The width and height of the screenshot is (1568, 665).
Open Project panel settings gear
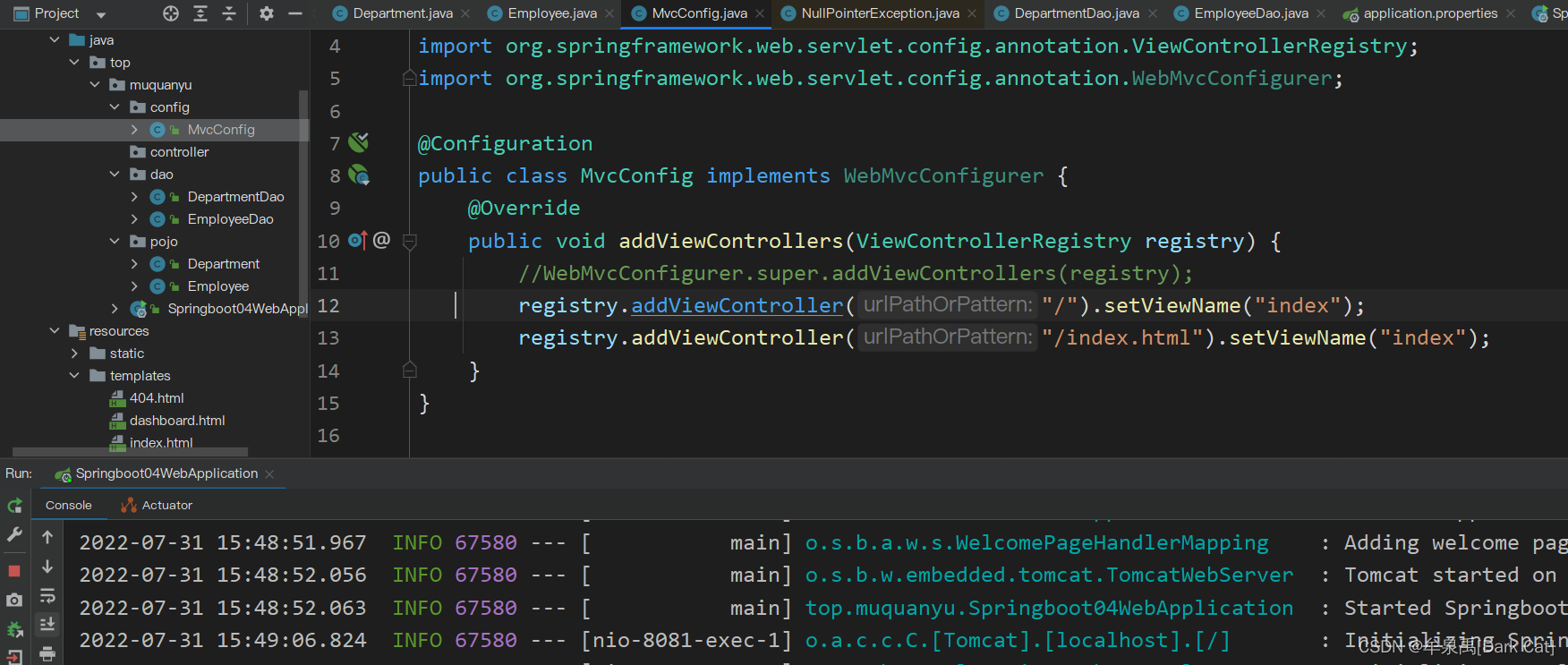(267, 13)
